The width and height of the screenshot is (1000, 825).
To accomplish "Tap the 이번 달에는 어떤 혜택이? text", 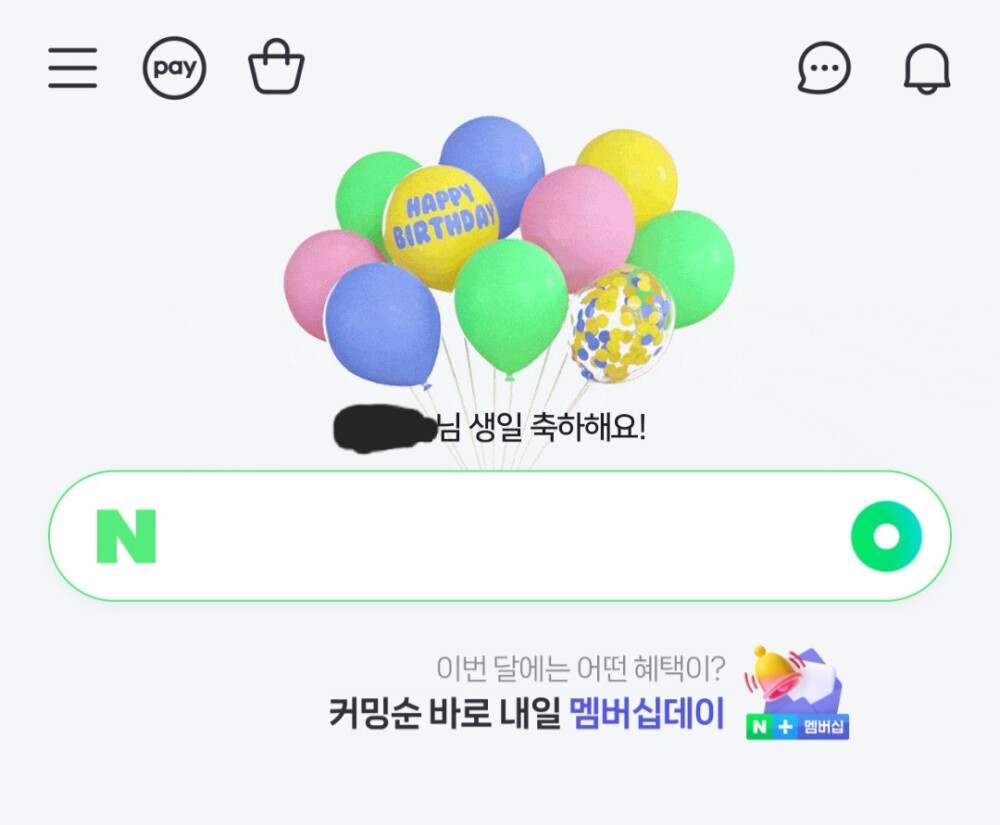I will pos(580,668).
